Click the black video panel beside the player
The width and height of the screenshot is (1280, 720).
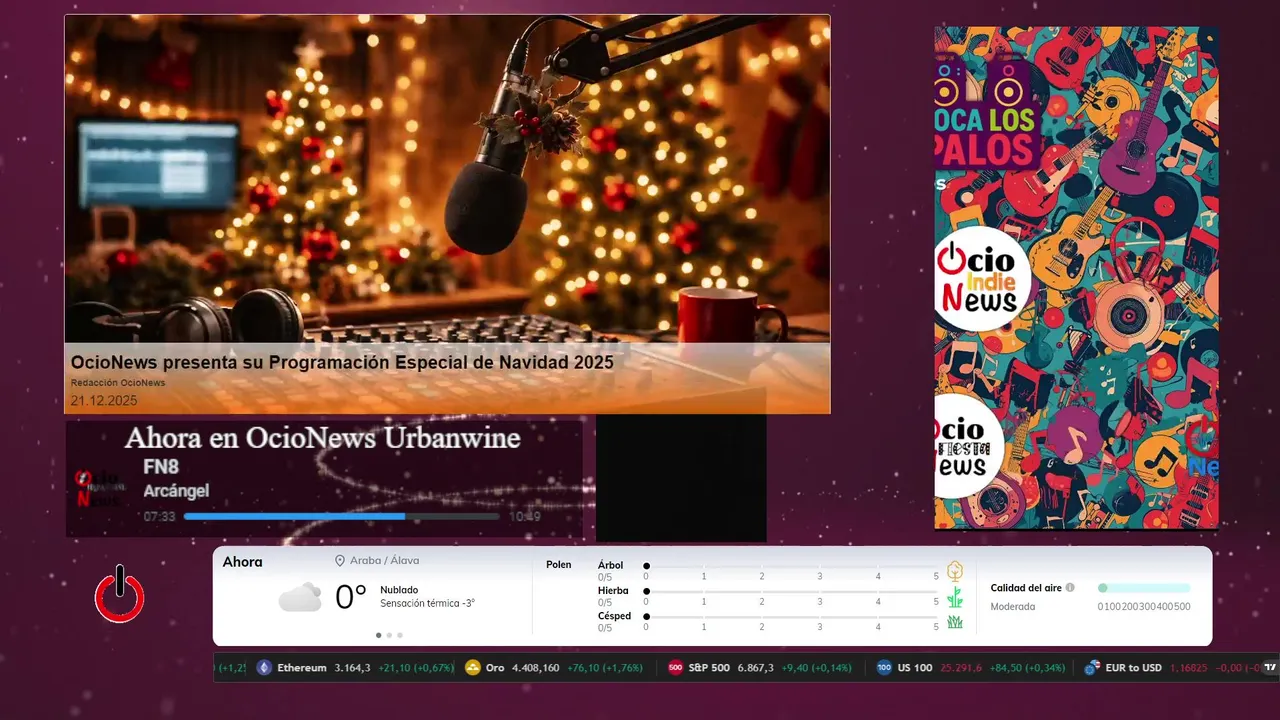click(x=681, y=479)
